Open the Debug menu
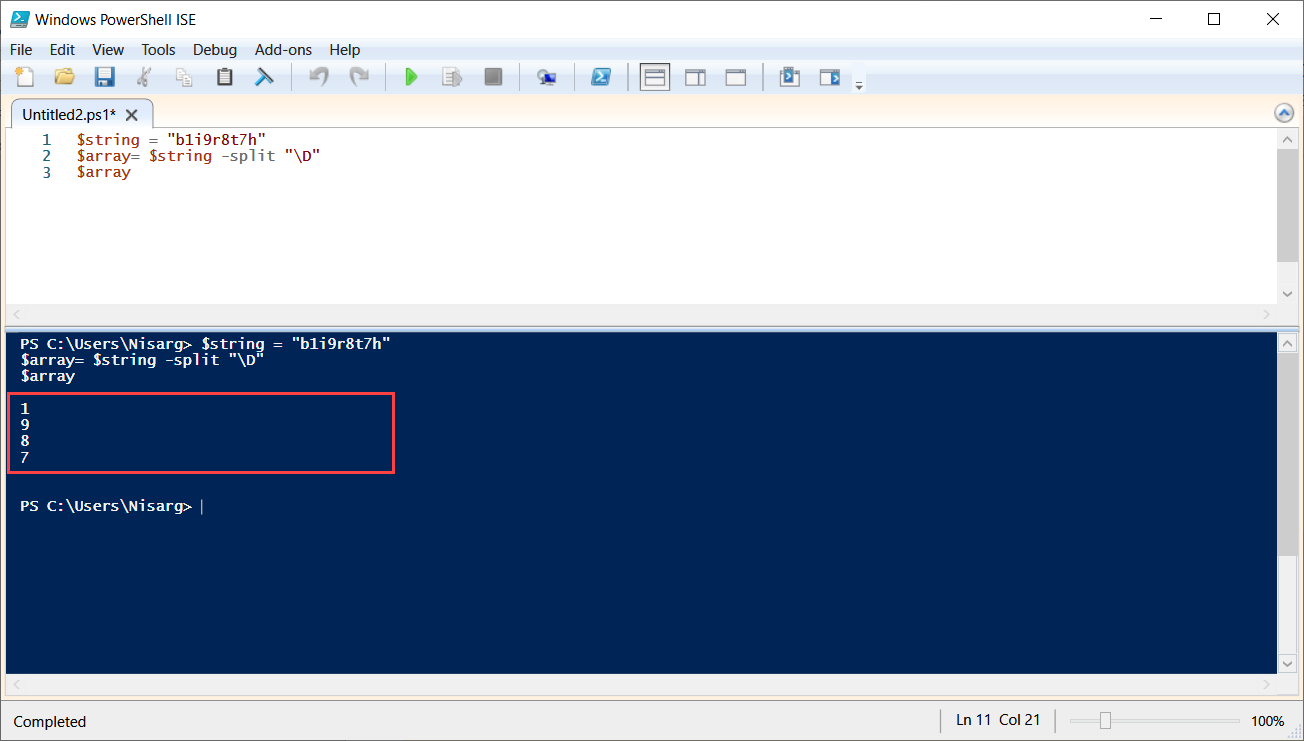This screenshot has width=1304, height=741. 214,49
